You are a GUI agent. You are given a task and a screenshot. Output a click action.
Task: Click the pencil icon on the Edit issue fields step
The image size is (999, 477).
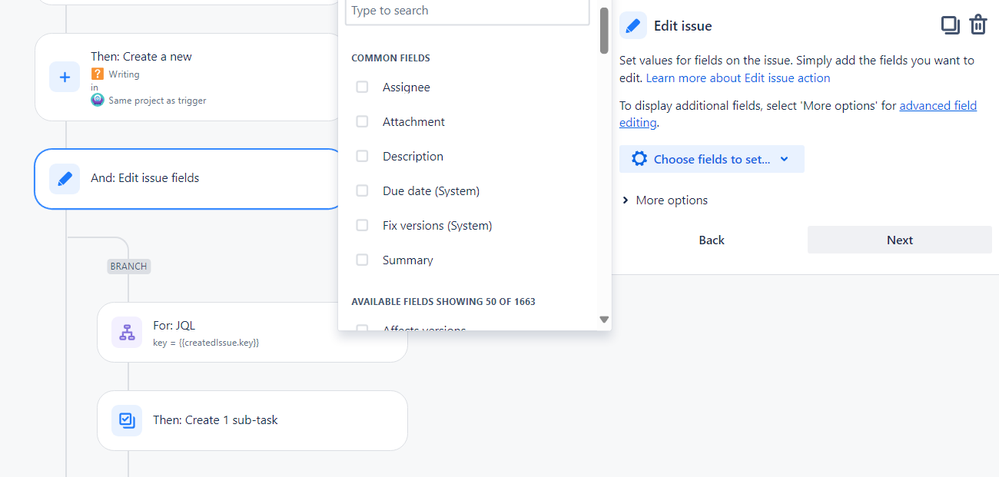pos(64,178)
